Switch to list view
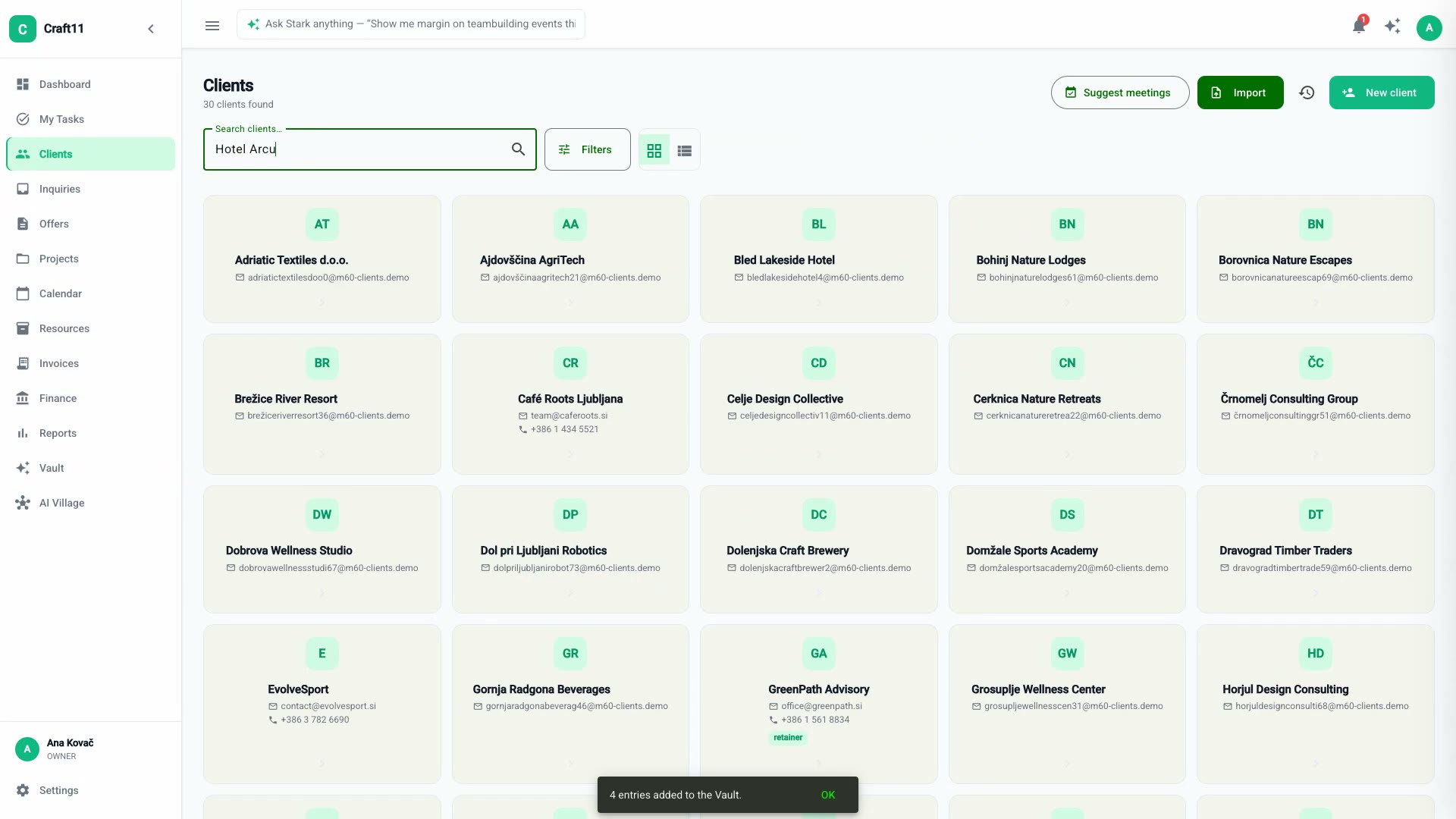The width and height of the screenshot is (1456, 819). 684,150
